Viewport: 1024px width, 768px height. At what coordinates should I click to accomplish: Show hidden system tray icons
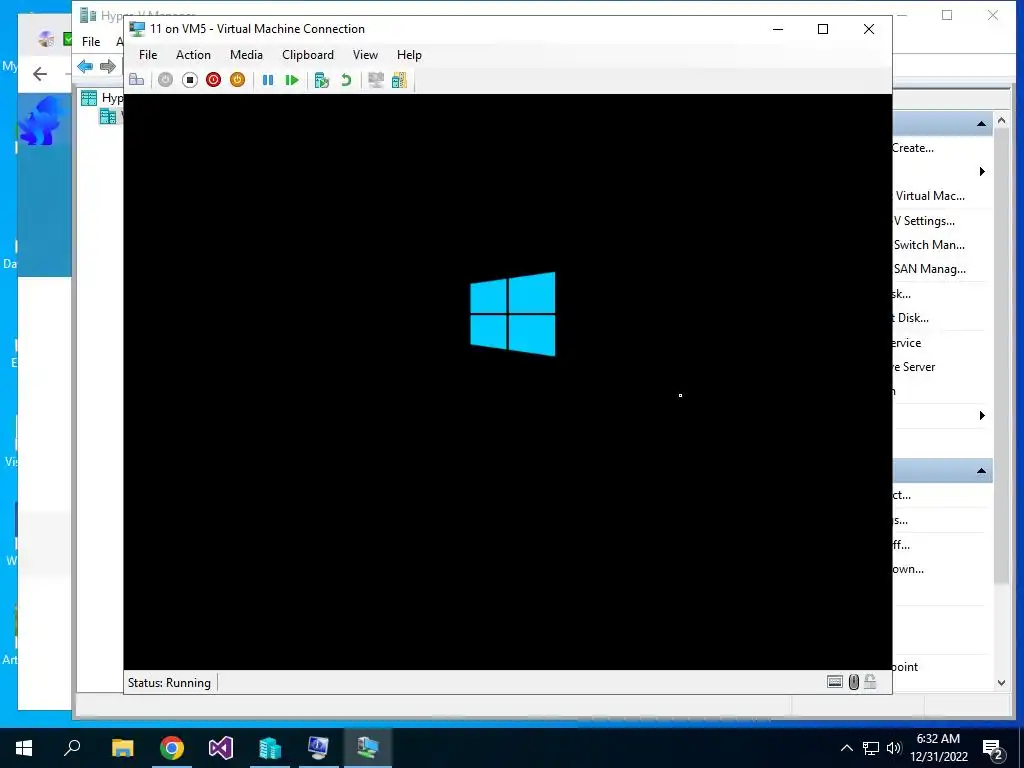[846, 748]
